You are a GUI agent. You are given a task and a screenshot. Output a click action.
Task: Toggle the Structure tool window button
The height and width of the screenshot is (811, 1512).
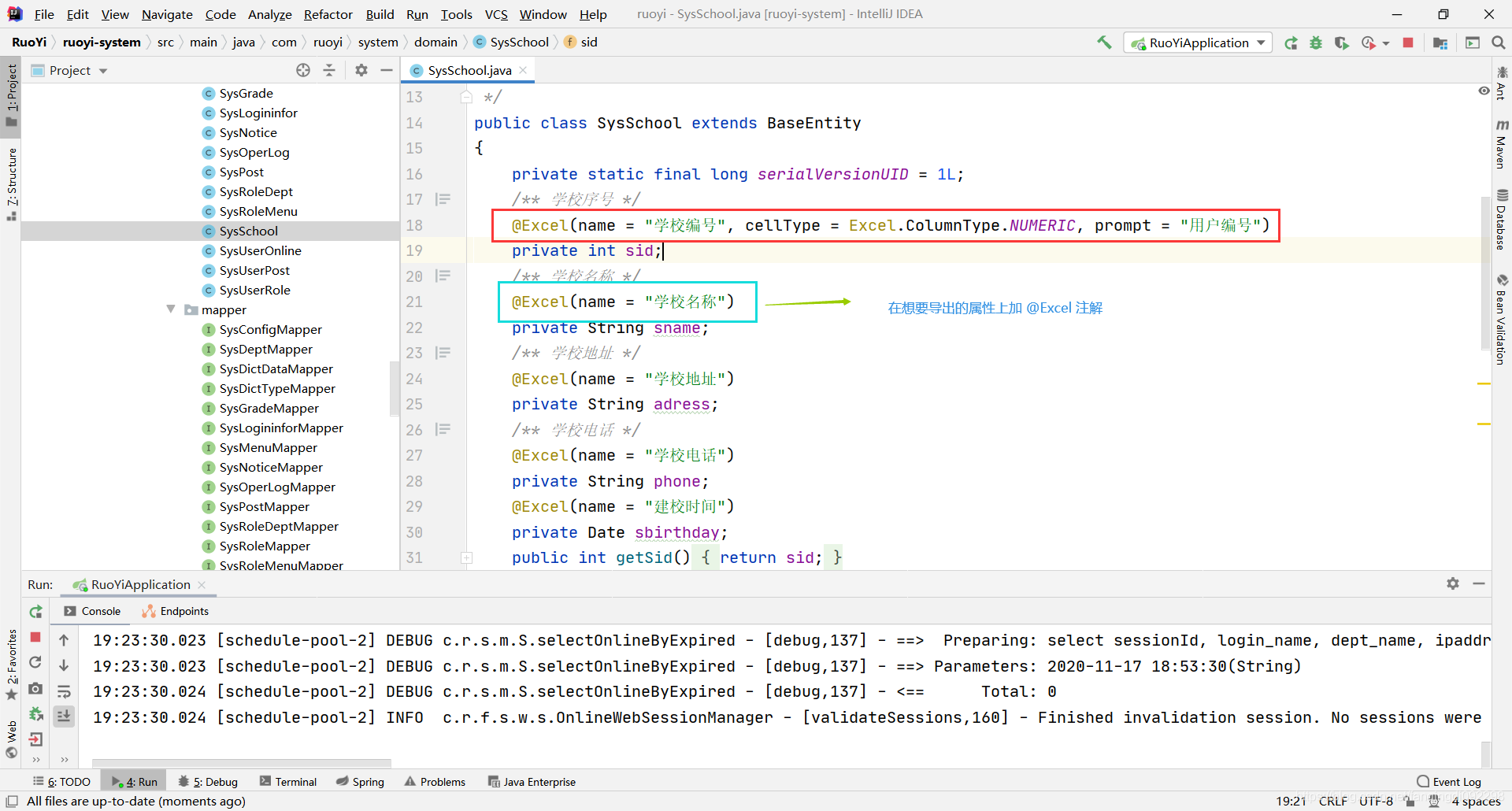tap(11, 183)
